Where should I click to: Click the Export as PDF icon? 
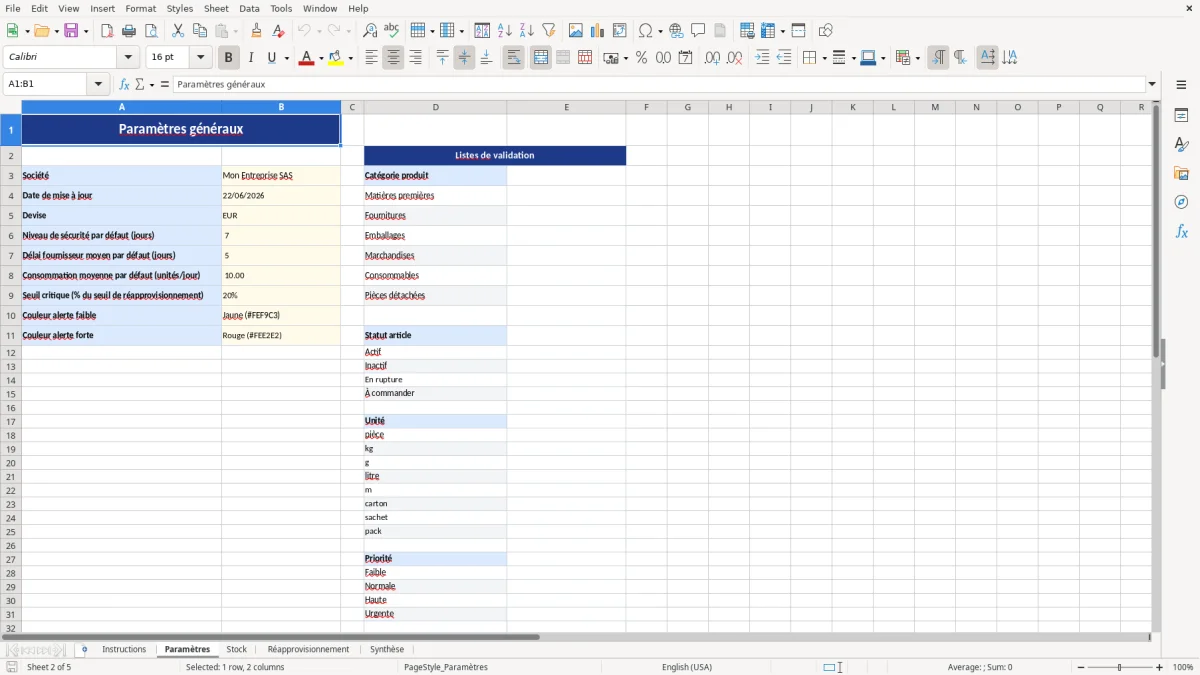click(x=107, y=31)
